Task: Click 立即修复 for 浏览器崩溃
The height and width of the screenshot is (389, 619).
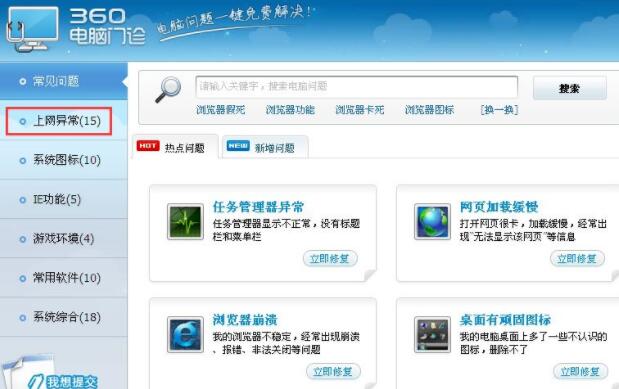Action: (x=333, y=372)
